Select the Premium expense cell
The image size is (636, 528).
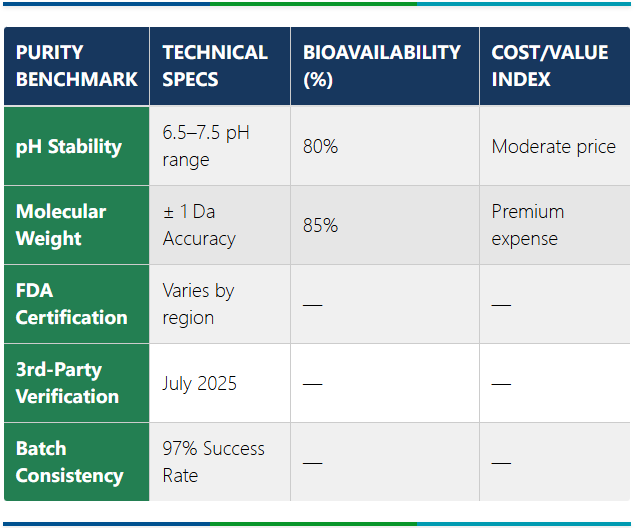(528, 225)
